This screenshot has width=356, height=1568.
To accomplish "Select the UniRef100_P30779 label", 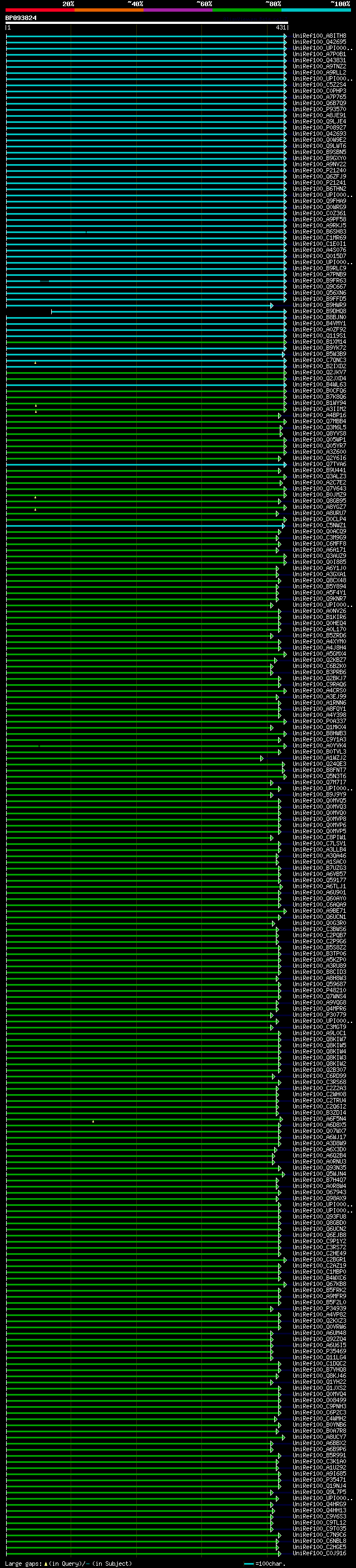I will [319, 1015].
